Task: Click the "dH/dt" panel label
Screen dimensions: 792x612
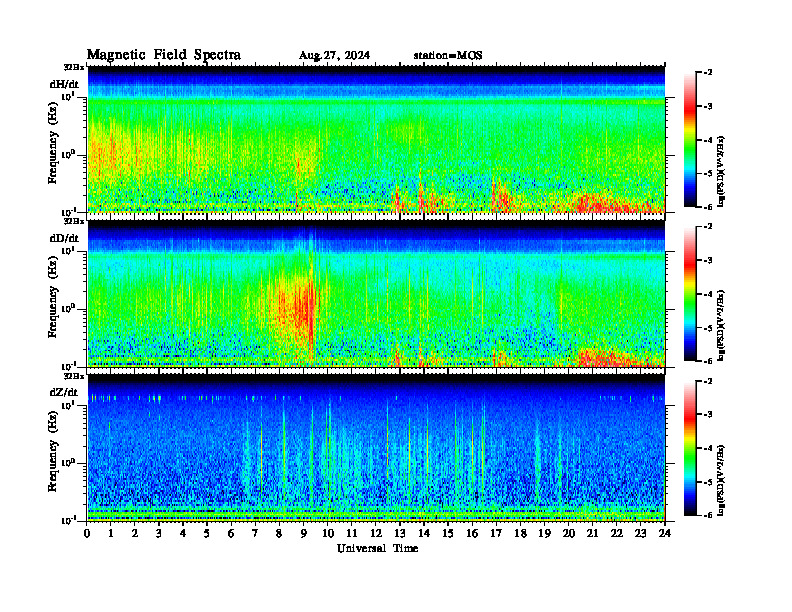Action: coord(64,84)
